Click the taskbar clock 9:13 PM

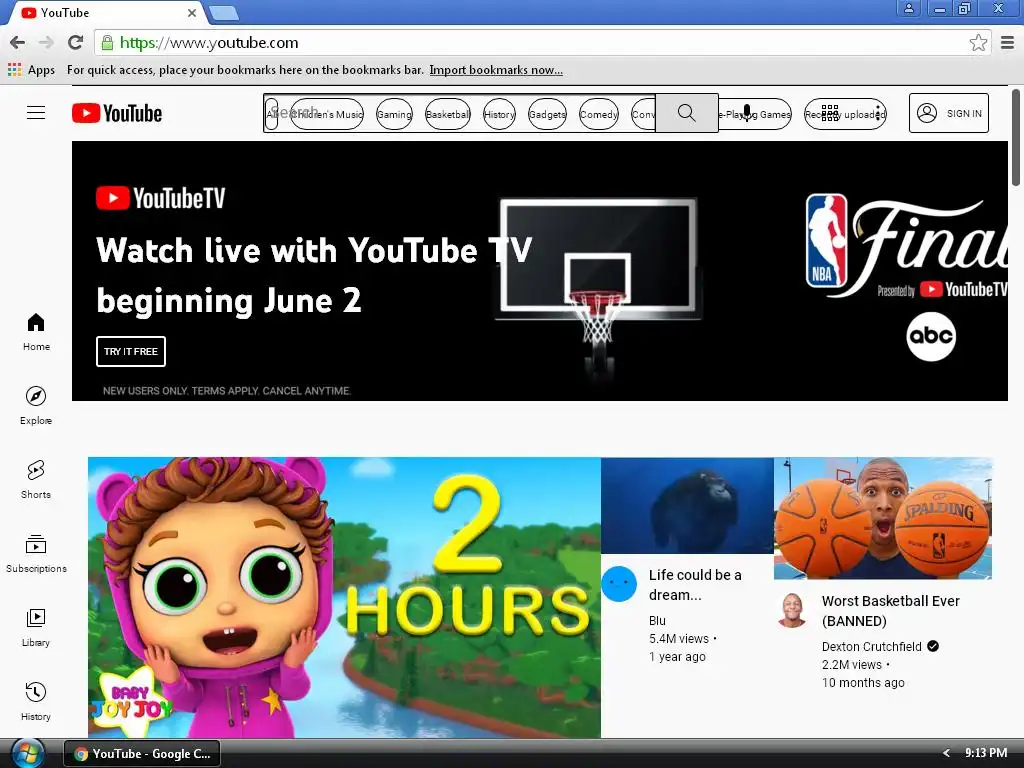tap(985, 753)
